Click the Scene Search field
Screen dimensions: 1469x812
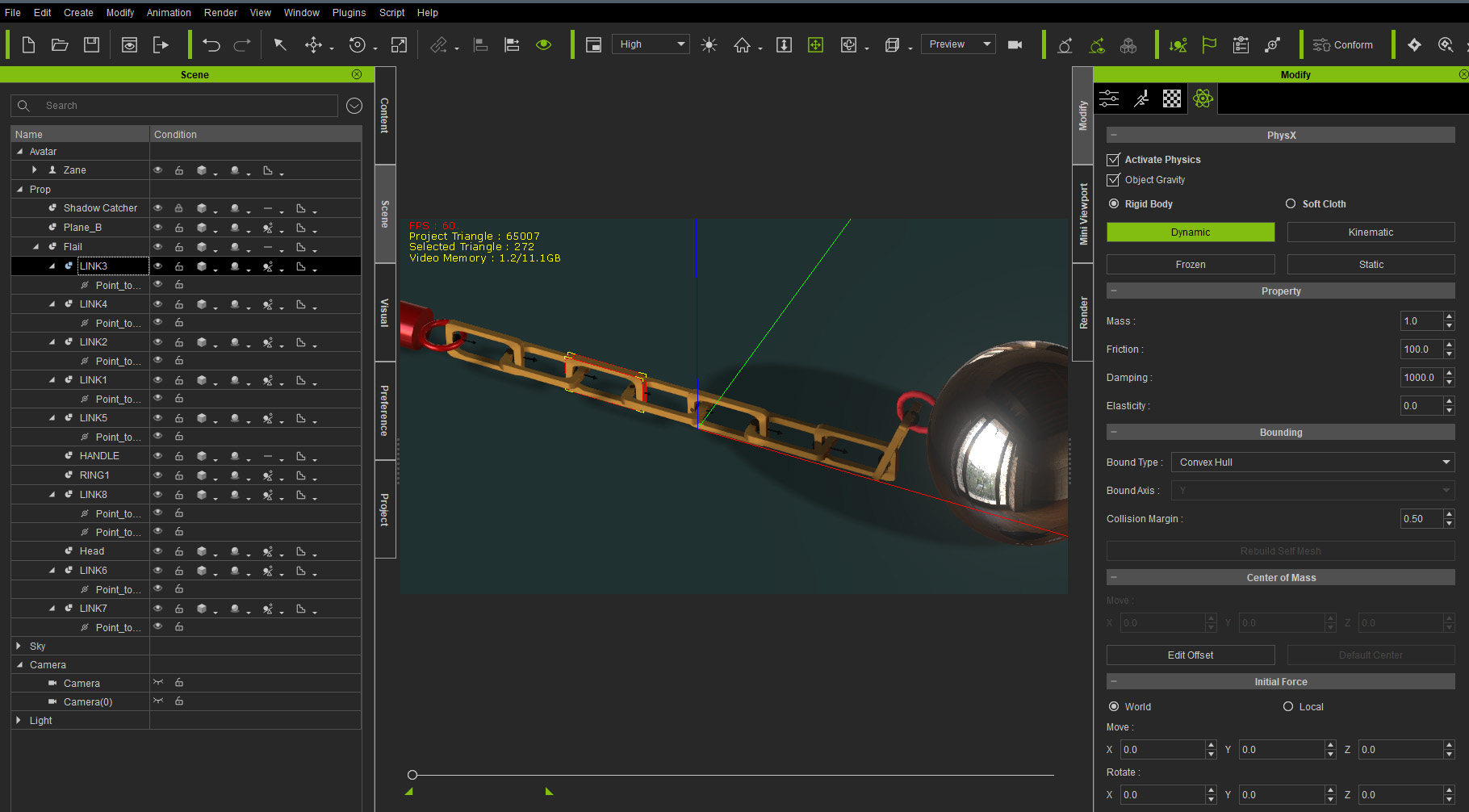tap(174, 106)
